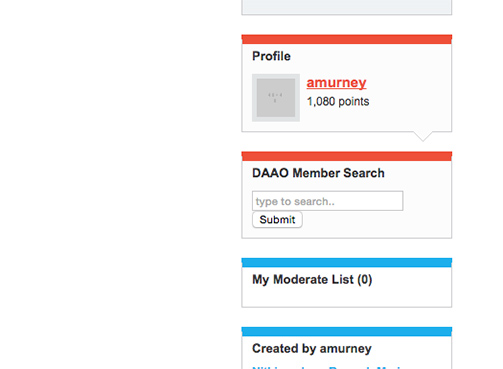503x369 pixels.
Task: Select the Profile panel heading
Action: tap(271, 56)
